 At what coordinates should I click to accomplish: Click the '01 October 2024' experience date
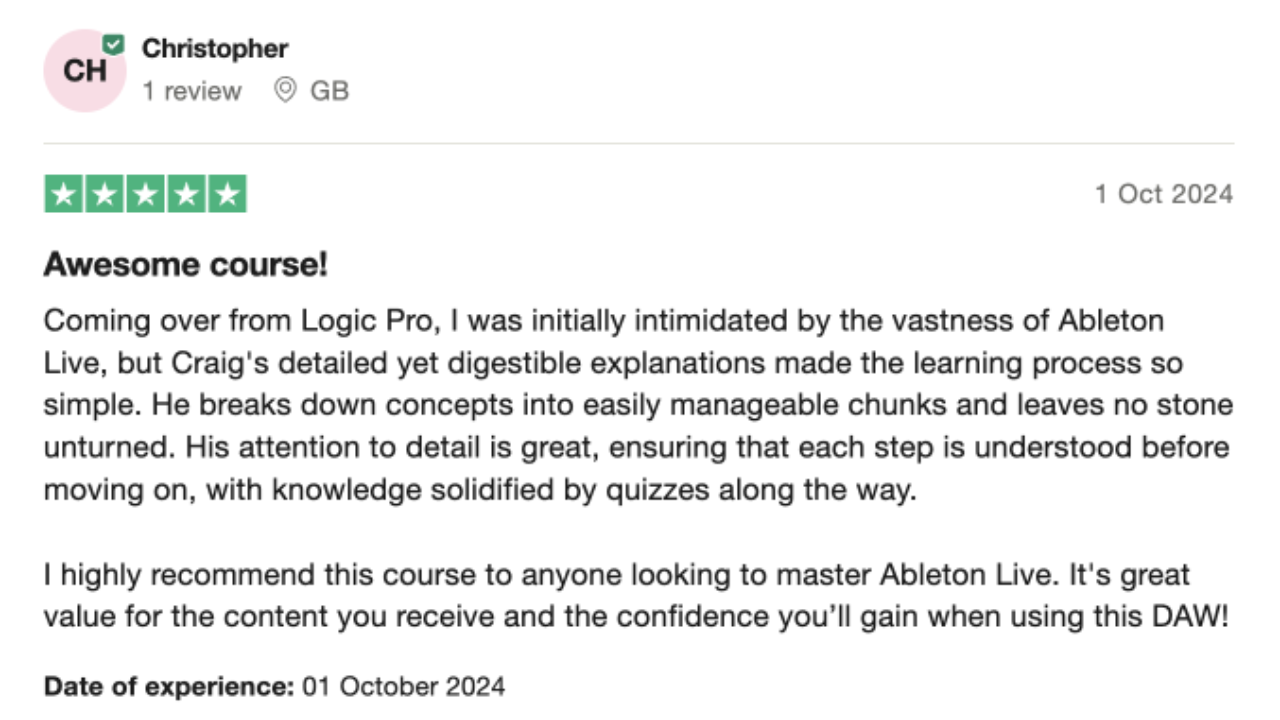pyautogui.click(x=404, y=687)
